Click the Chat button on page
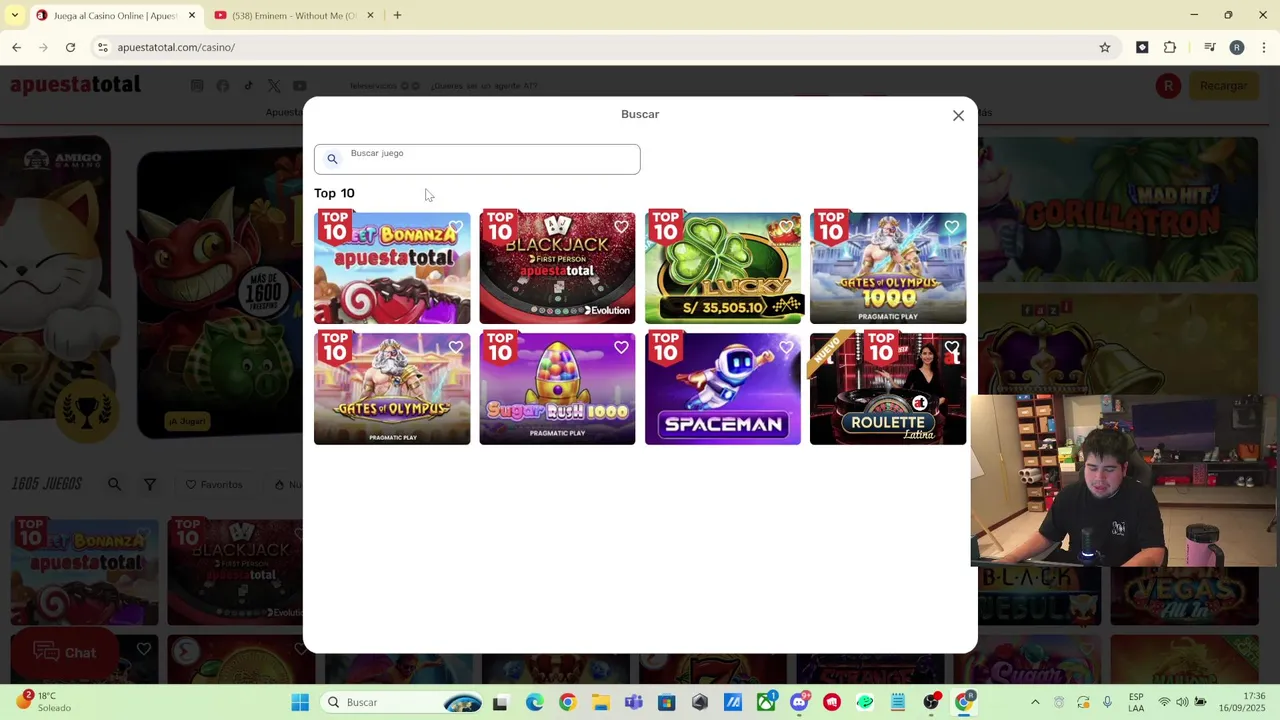 point(66,653)
